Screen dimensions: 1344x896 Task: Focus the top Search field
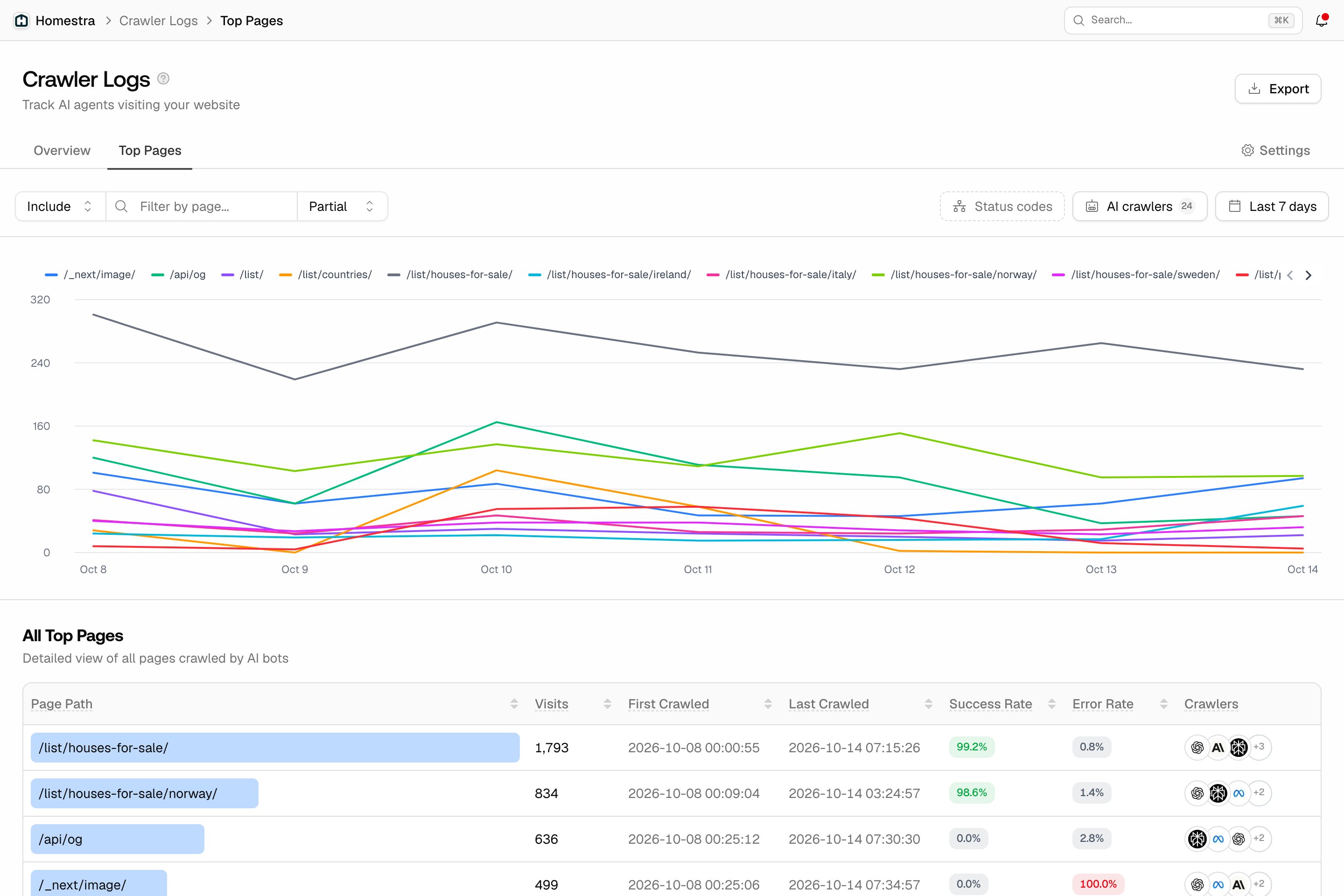coord(1183,21)
